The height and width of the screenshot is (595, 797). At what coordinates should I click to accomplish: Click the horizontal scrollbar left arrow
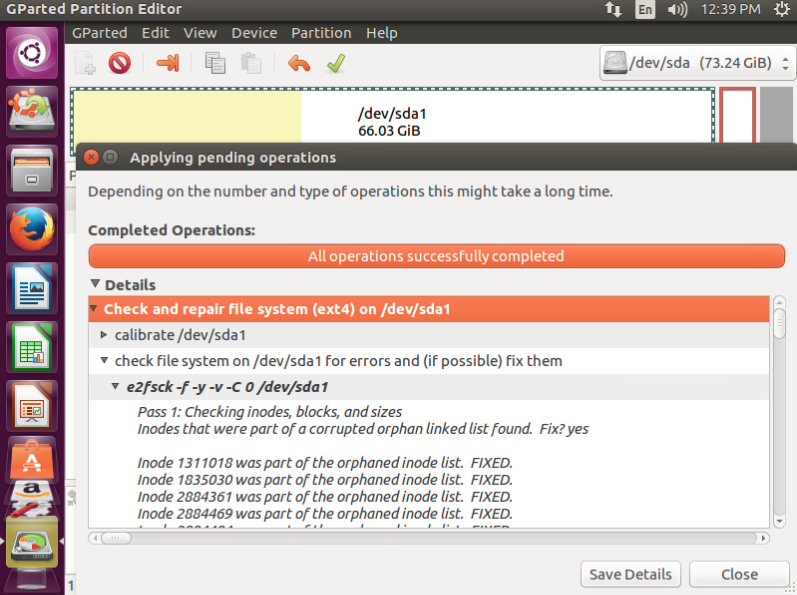coord(95,538)
